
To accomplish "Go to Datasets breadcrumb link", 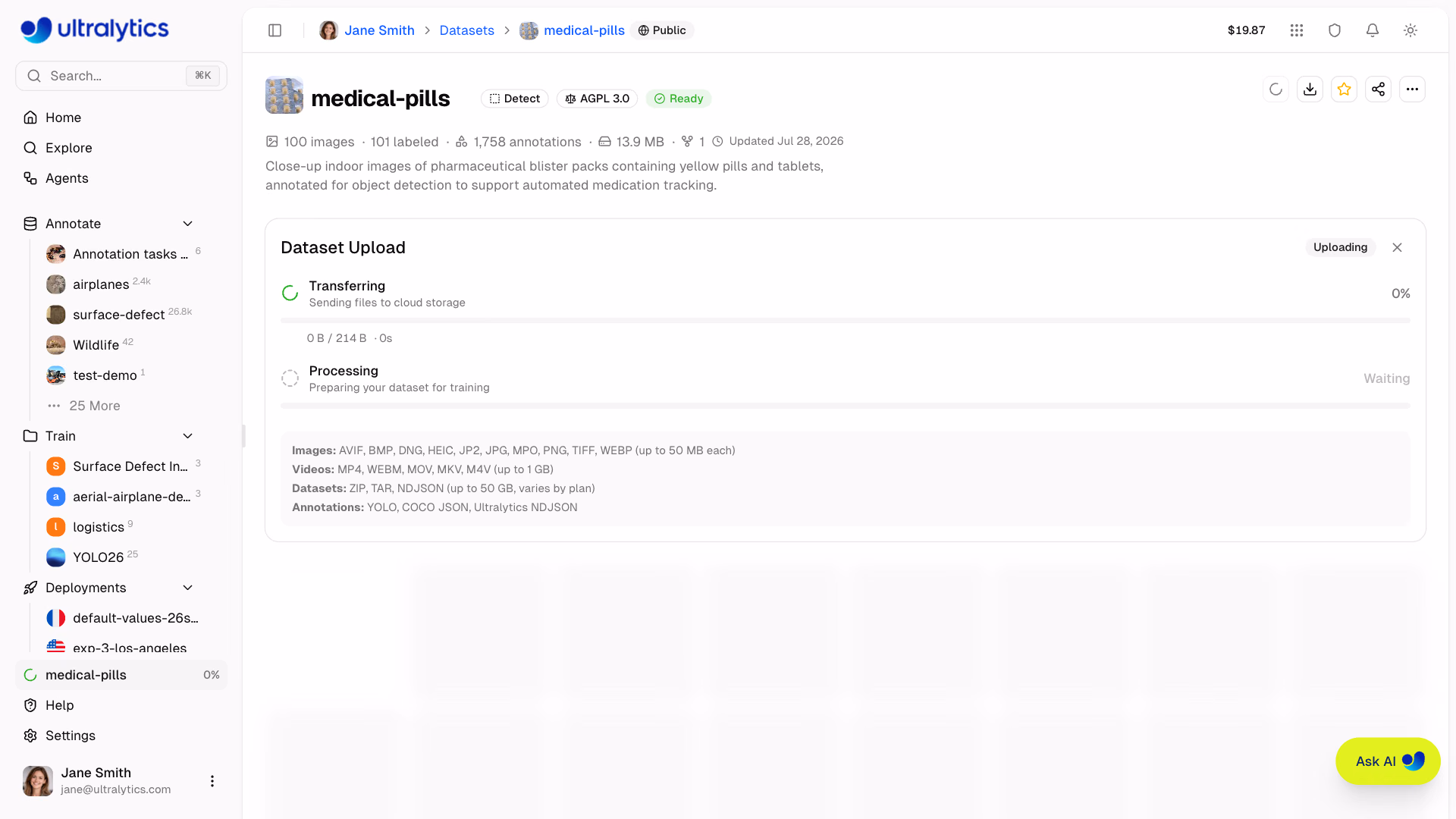I will (x=467, y=30).
